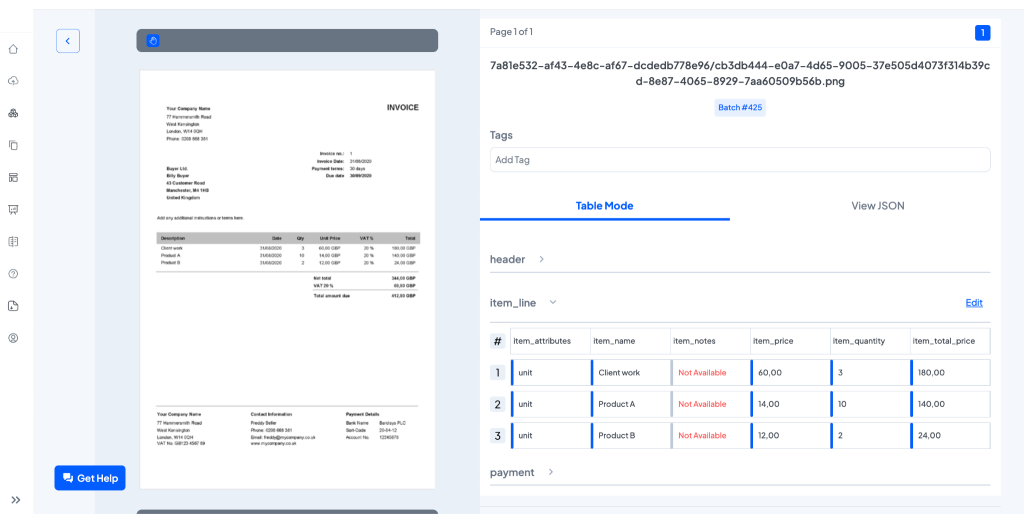
Task: Click the Batch #425 badge
Action: pyautogui.click(x=740, y=107)
